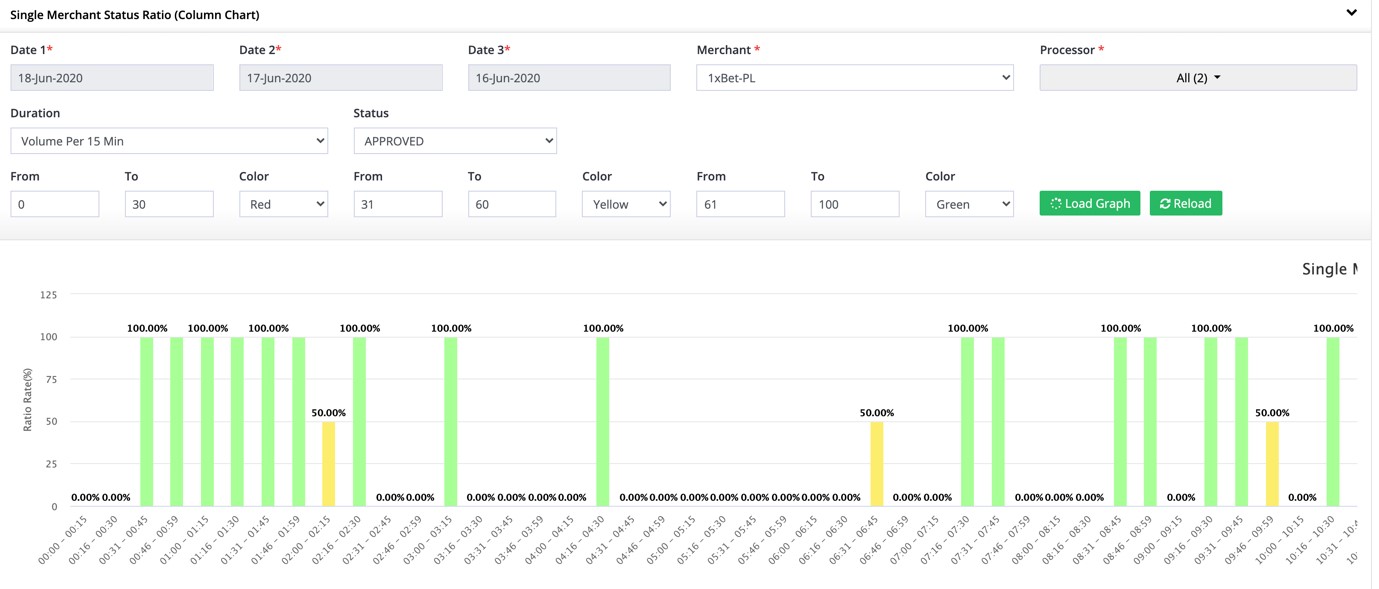Open the Processor All (2) dropdown

(1197, 78)
